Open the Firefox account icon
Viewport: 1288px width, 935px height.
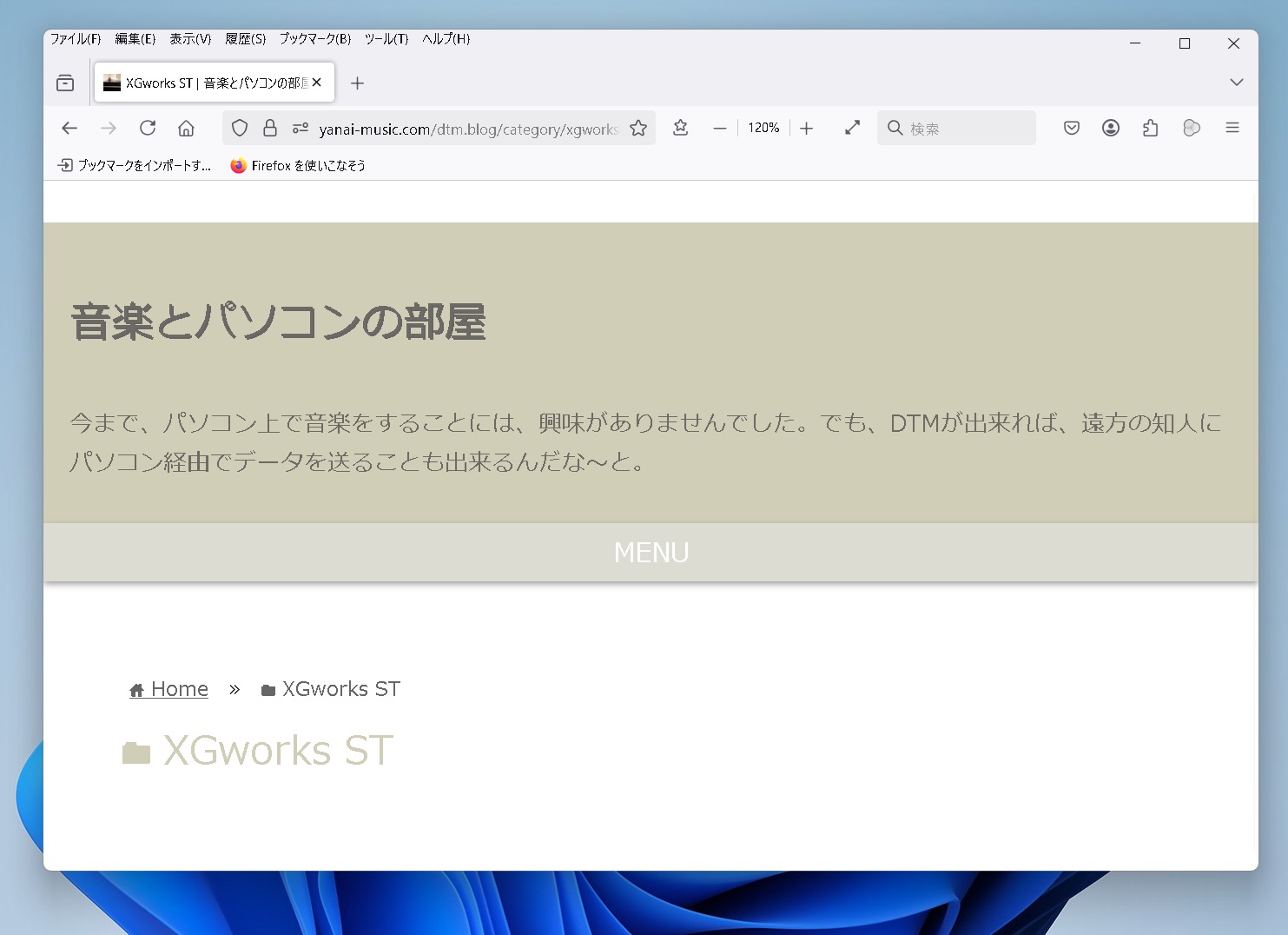(1110, 129)
